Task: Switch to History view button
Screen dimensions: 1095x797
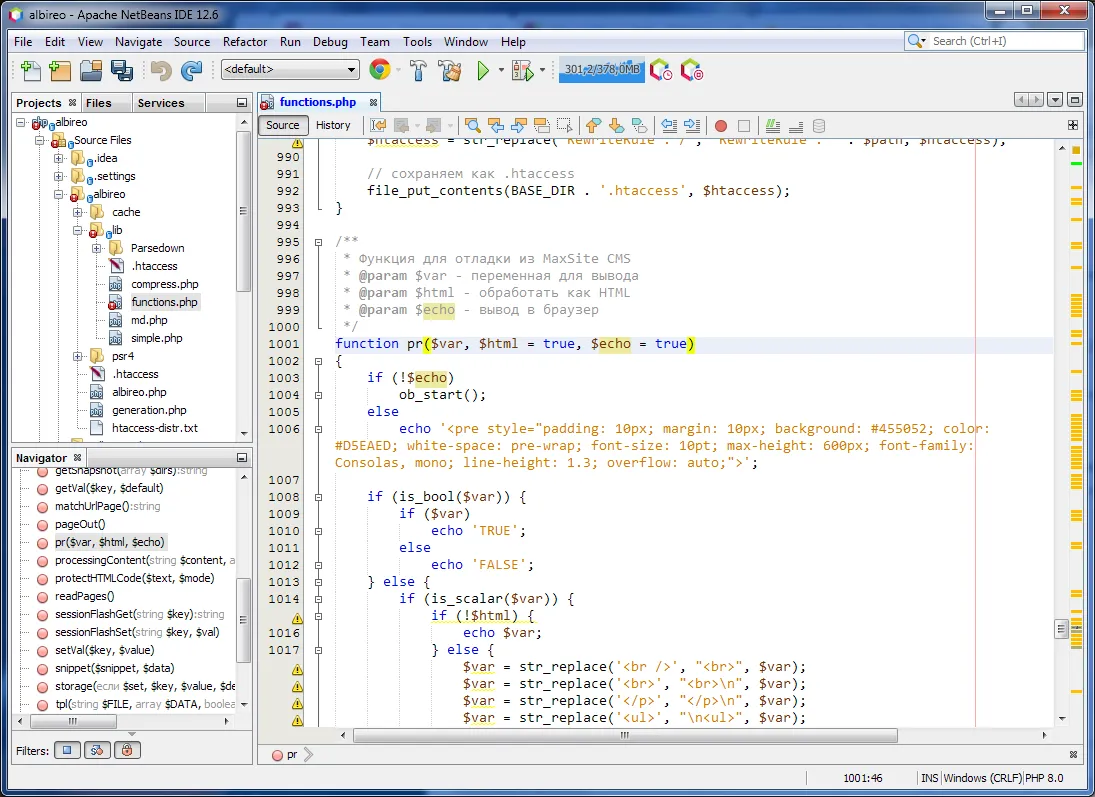Action: point(333,125)
